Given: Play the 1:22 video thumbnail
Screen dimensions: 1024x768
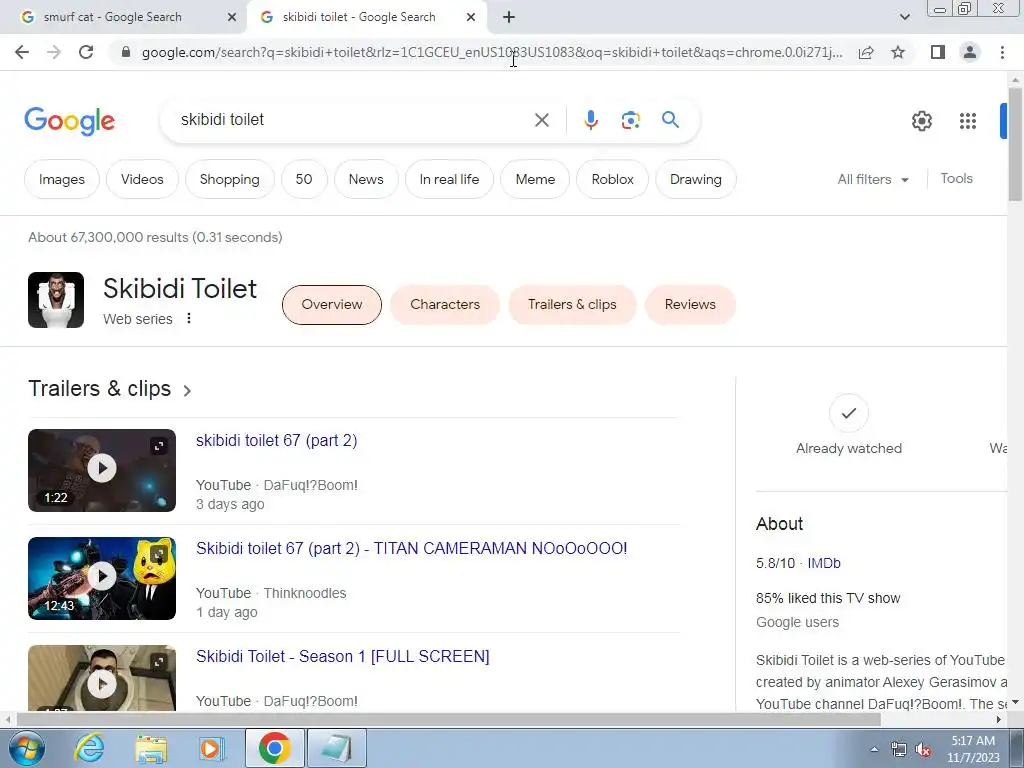Looking at the screenshot, I should coord(102,470).
